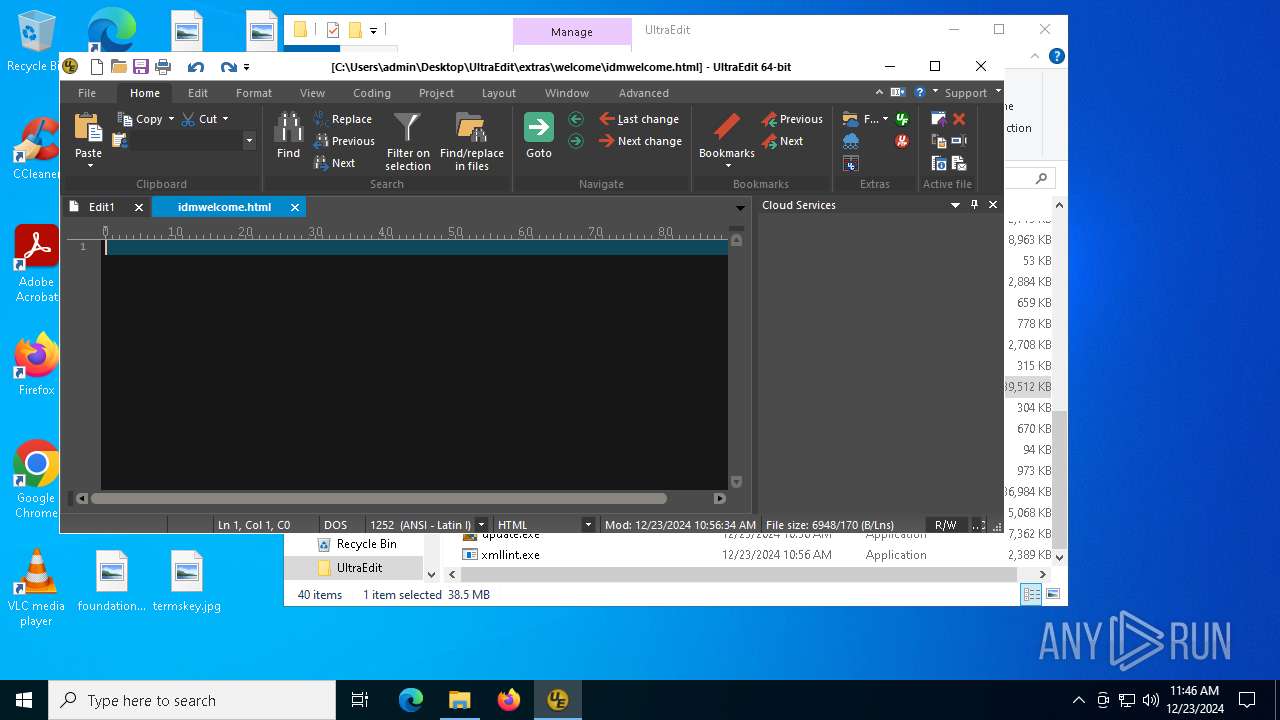Jump to Next change
This screenshot has width=1280, height=720.
(x=640, y=141)
